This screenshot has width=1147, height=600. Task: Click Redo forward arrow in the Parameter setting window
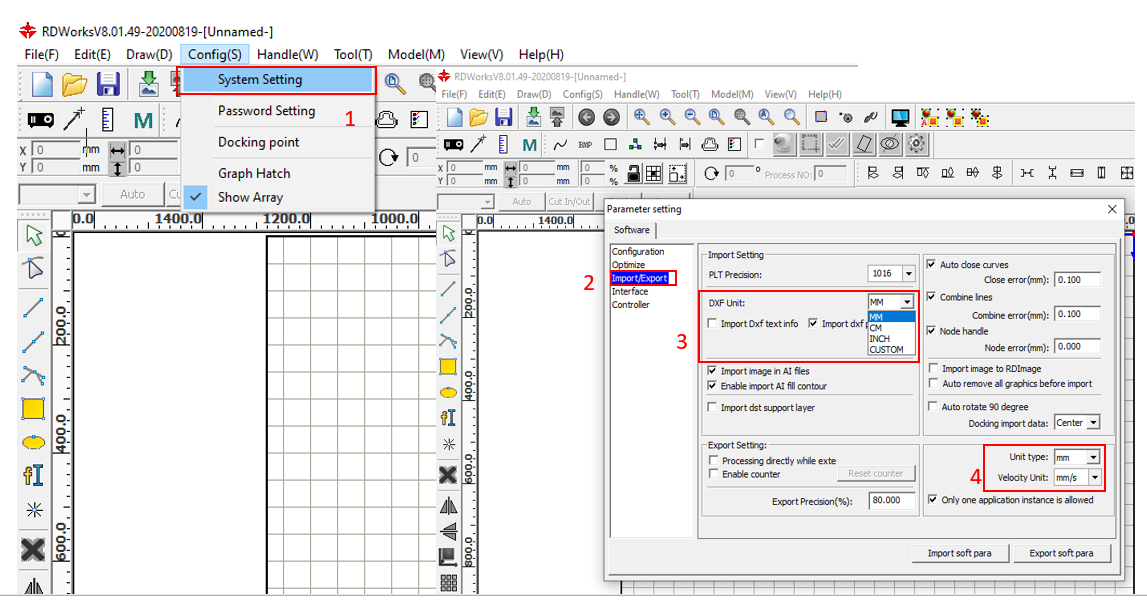(612, 117)
